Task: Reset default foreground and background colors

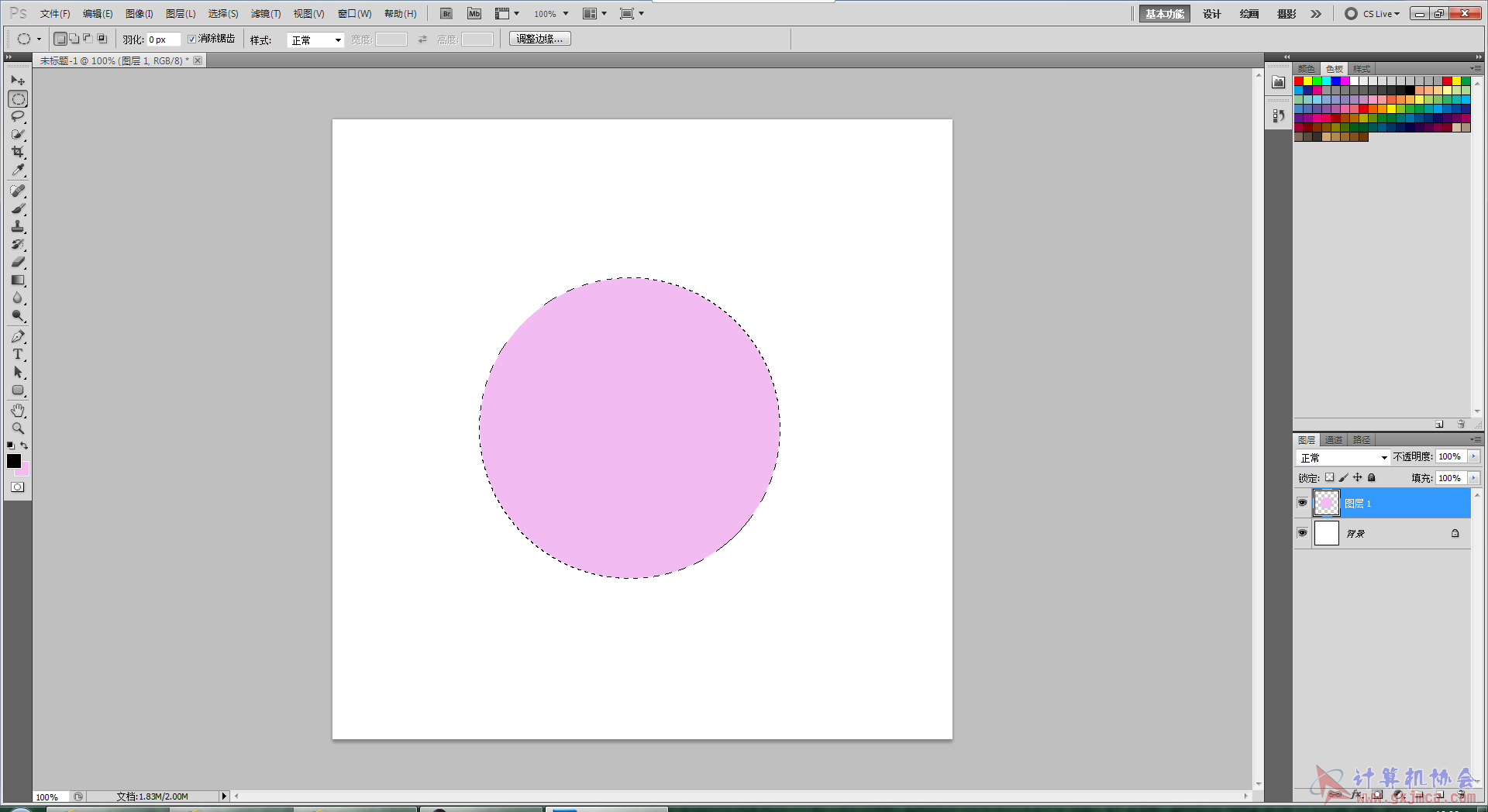Action: [11, 446]
